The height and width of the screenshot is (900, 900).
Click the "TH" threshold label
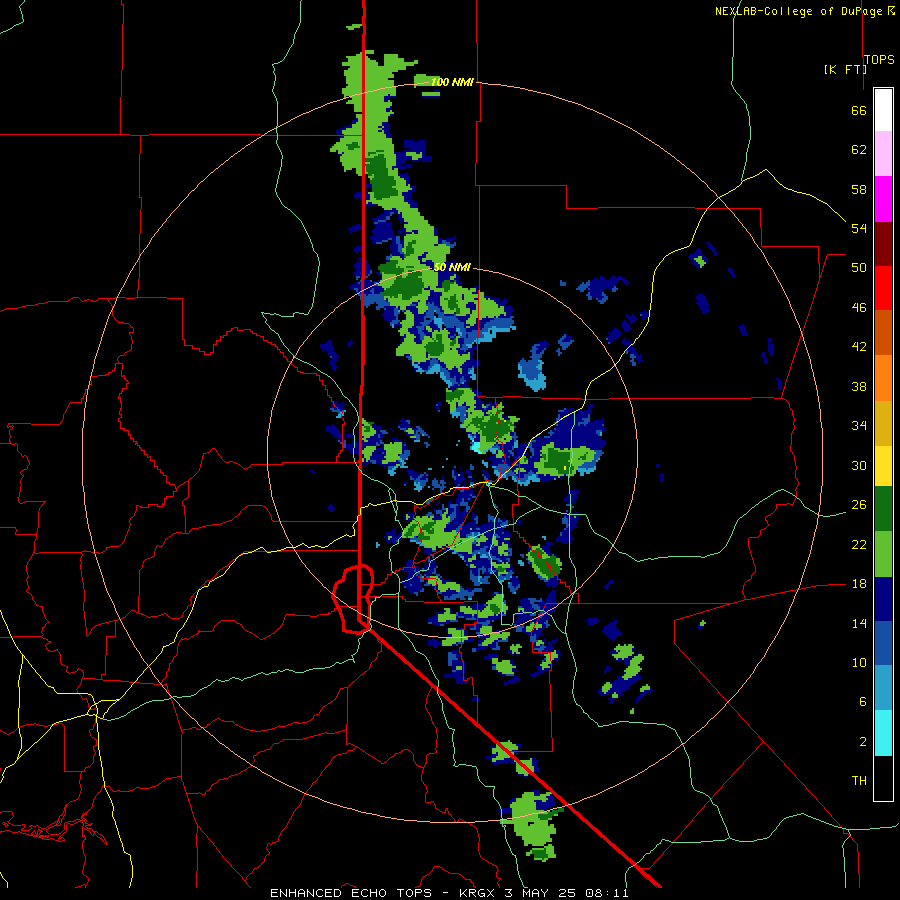859,781
